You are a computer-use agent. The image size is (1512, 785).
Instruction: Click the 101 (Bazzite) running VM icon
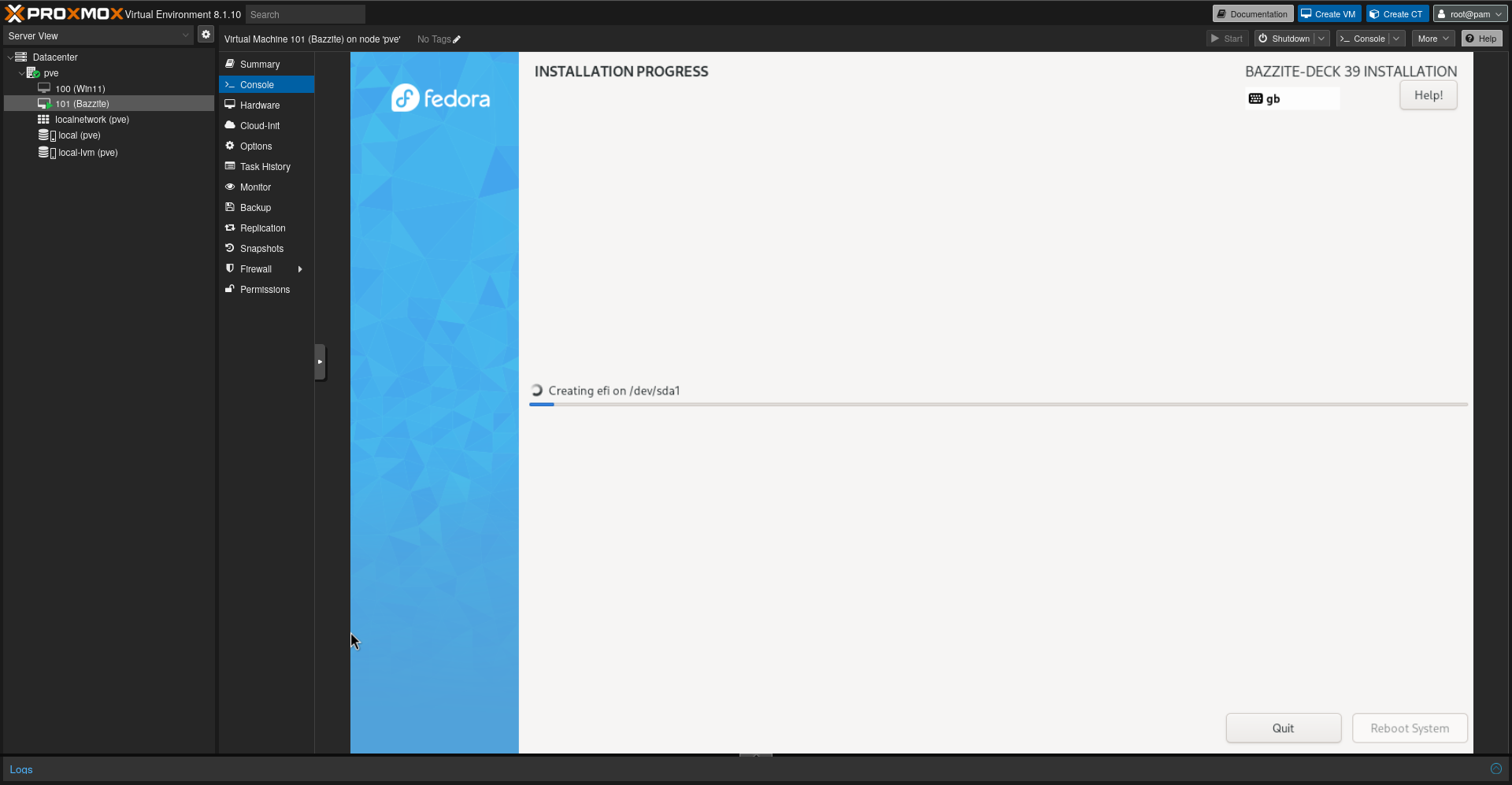point(45,103)
